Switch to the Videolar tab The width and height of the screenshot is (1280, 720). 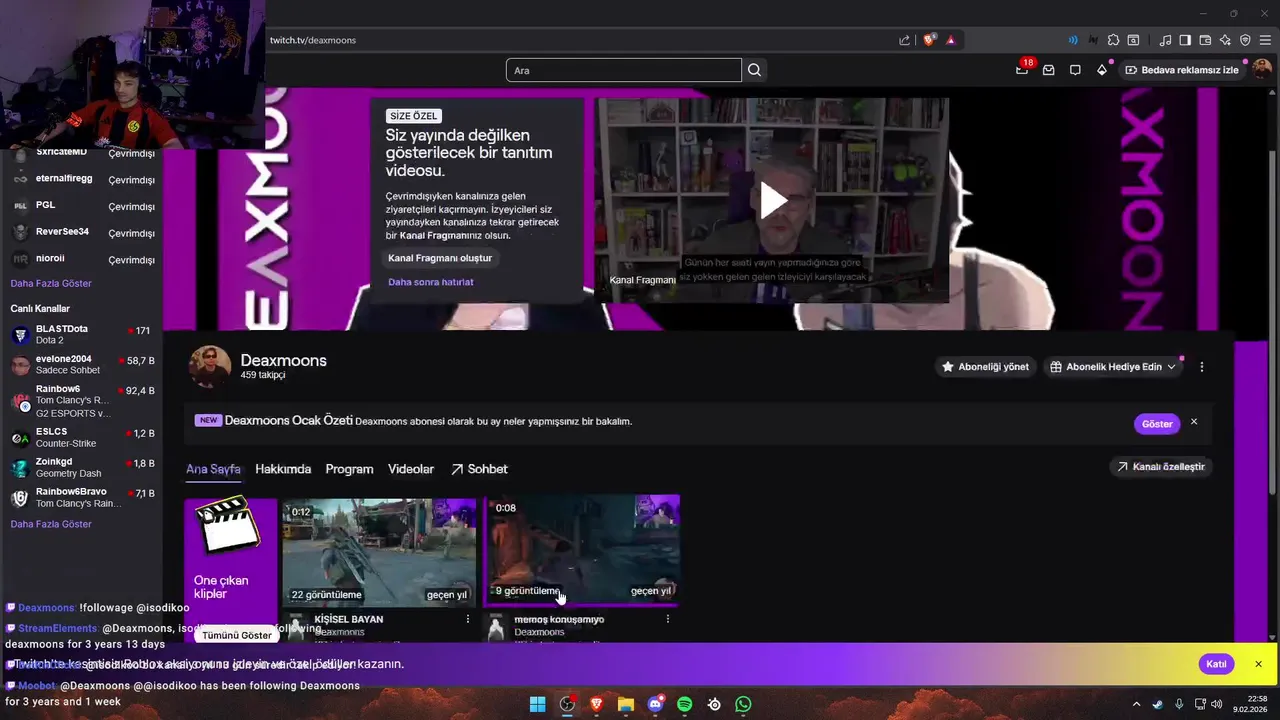pos(411,469)
